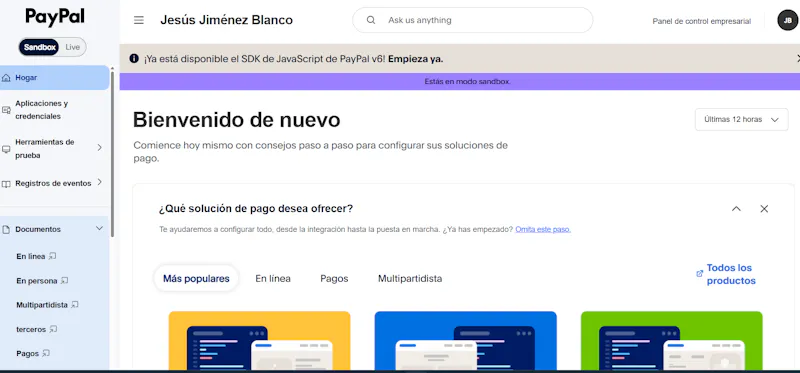800x373 pixels.
Task: Click the external icon beside sidebar Multipartidista
Action: [74, 305]
